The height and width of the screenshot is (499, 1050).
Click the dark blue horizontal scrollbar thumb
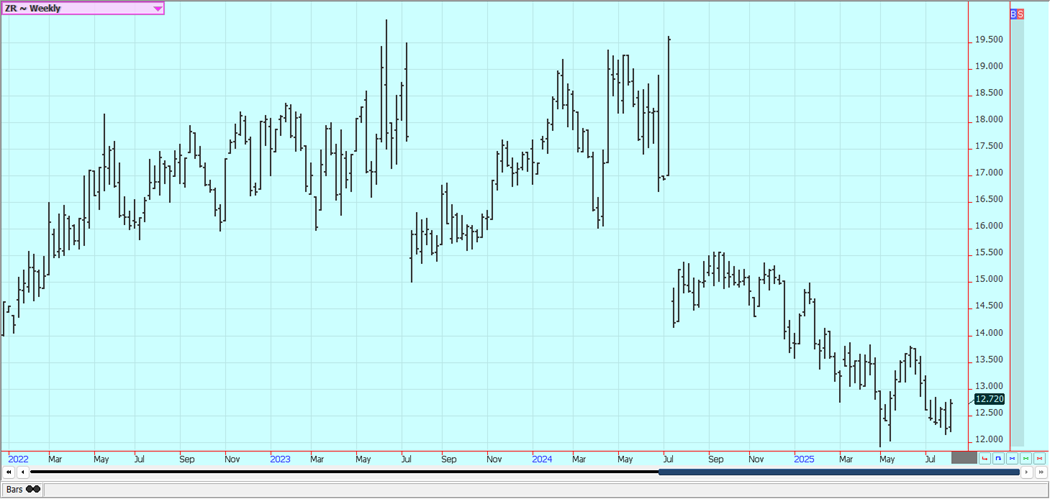[838, 472]
